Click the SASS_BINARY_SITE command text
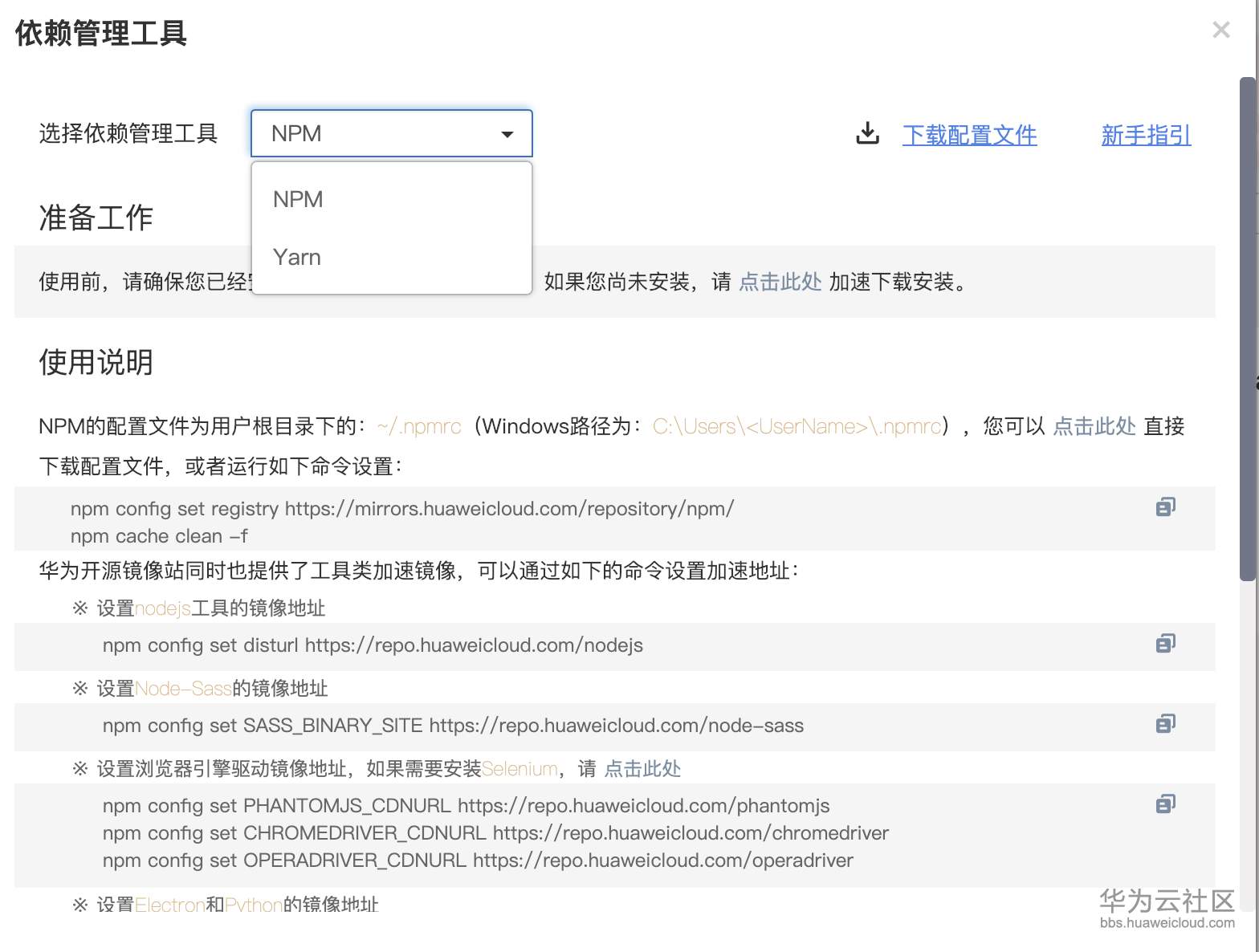This screenshot has width=1259, height=952. click(453, 726)
